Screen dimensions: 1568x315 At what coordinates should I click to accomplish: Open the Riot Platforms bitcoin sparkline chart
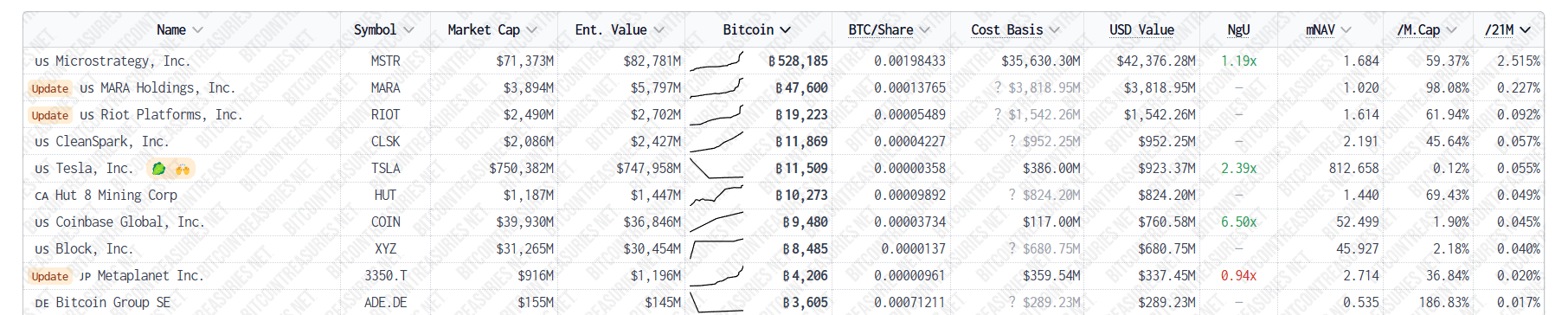click(717, 114)
